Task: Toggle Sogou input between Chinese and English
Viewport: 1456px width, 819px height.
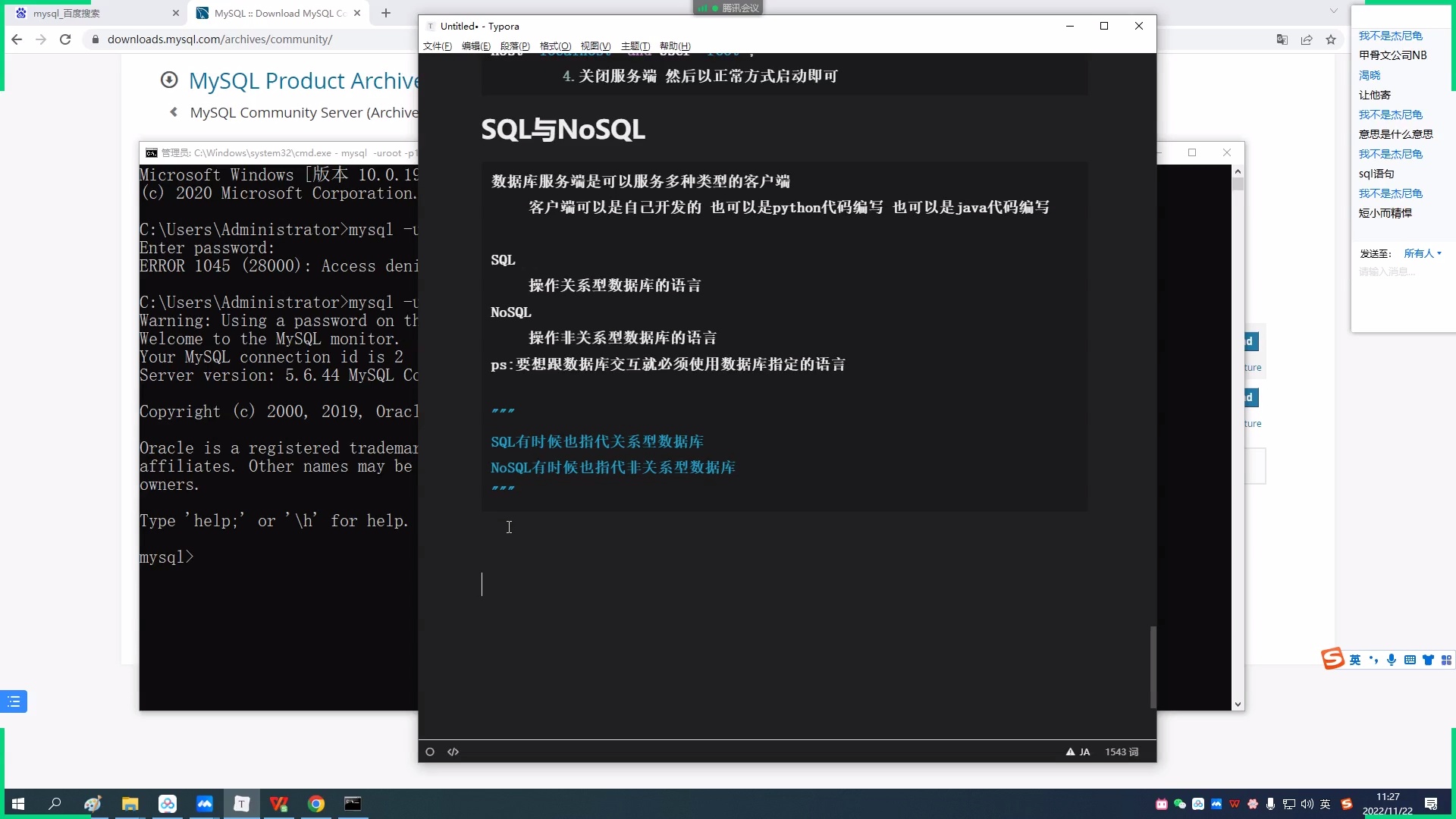Action: (x=1355, y=659)
